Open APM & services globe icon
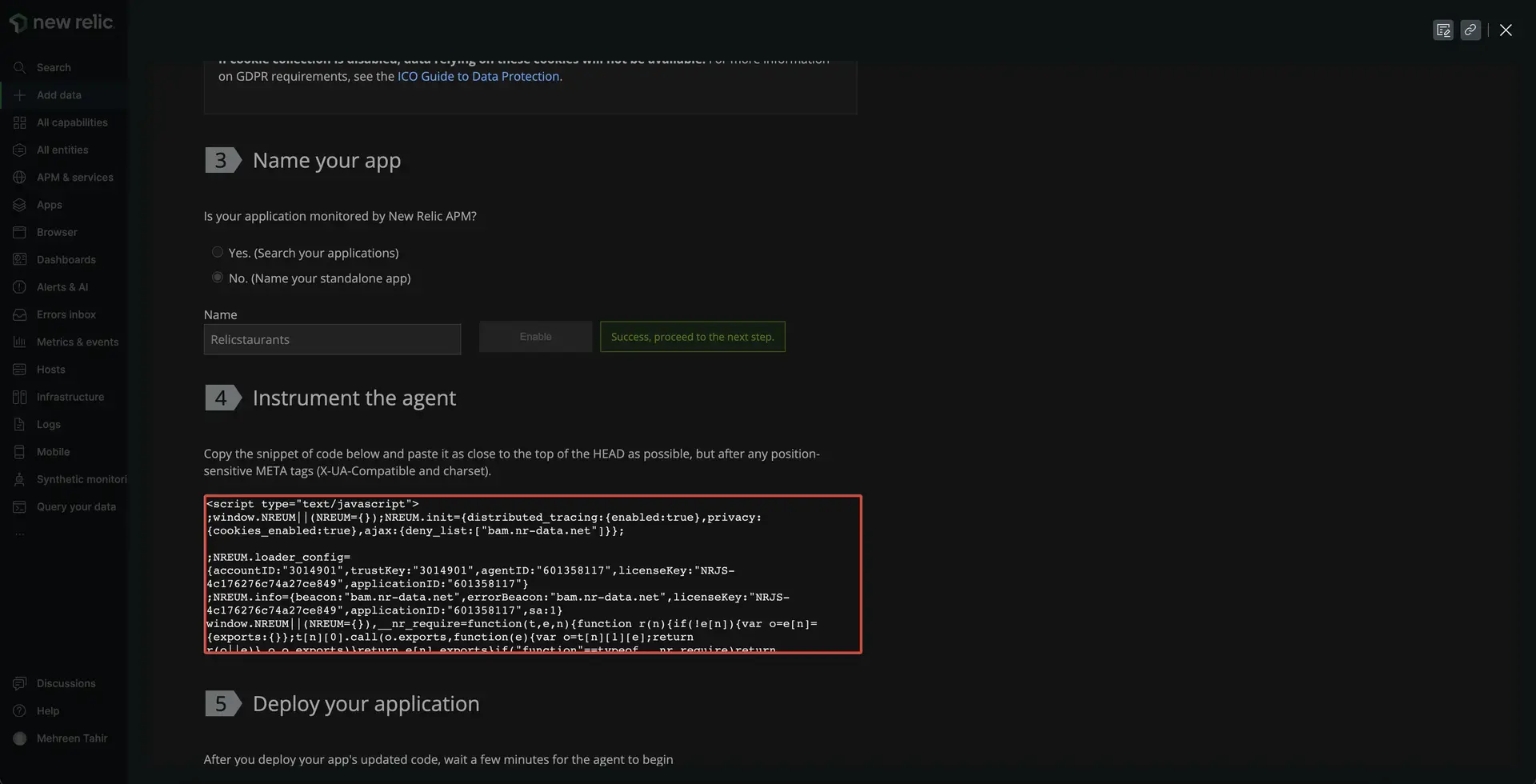 (19, 178)
